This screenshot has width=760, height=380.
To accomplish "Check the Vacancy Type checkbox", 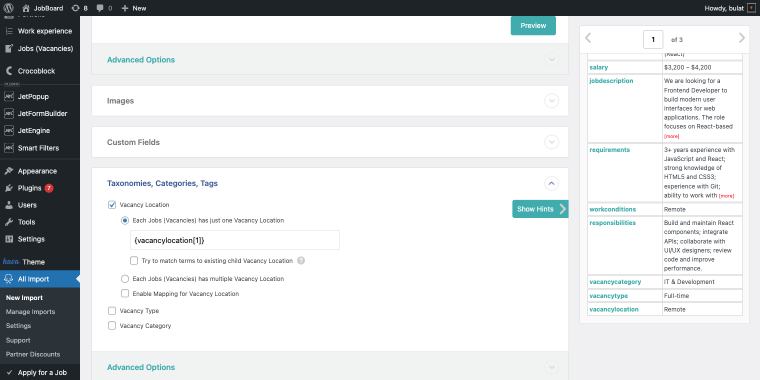I will 112,311.
